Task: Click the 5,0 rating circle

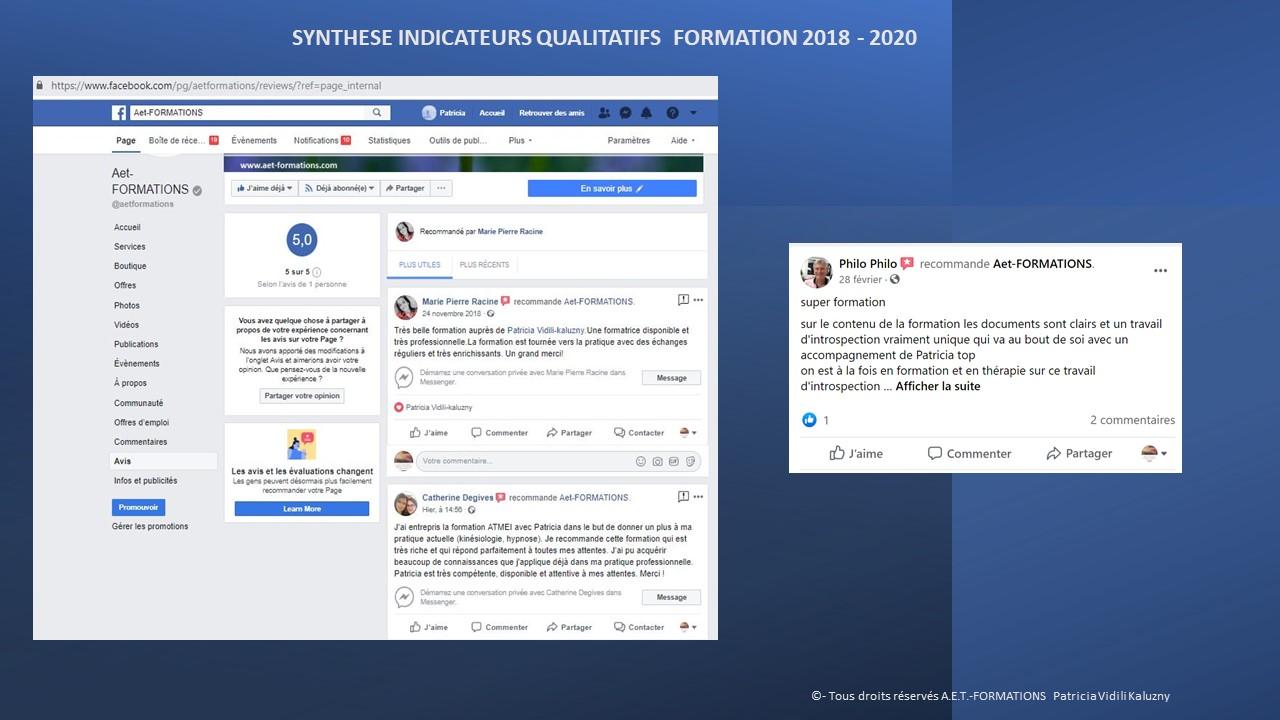Action: [x=302, y=240]
